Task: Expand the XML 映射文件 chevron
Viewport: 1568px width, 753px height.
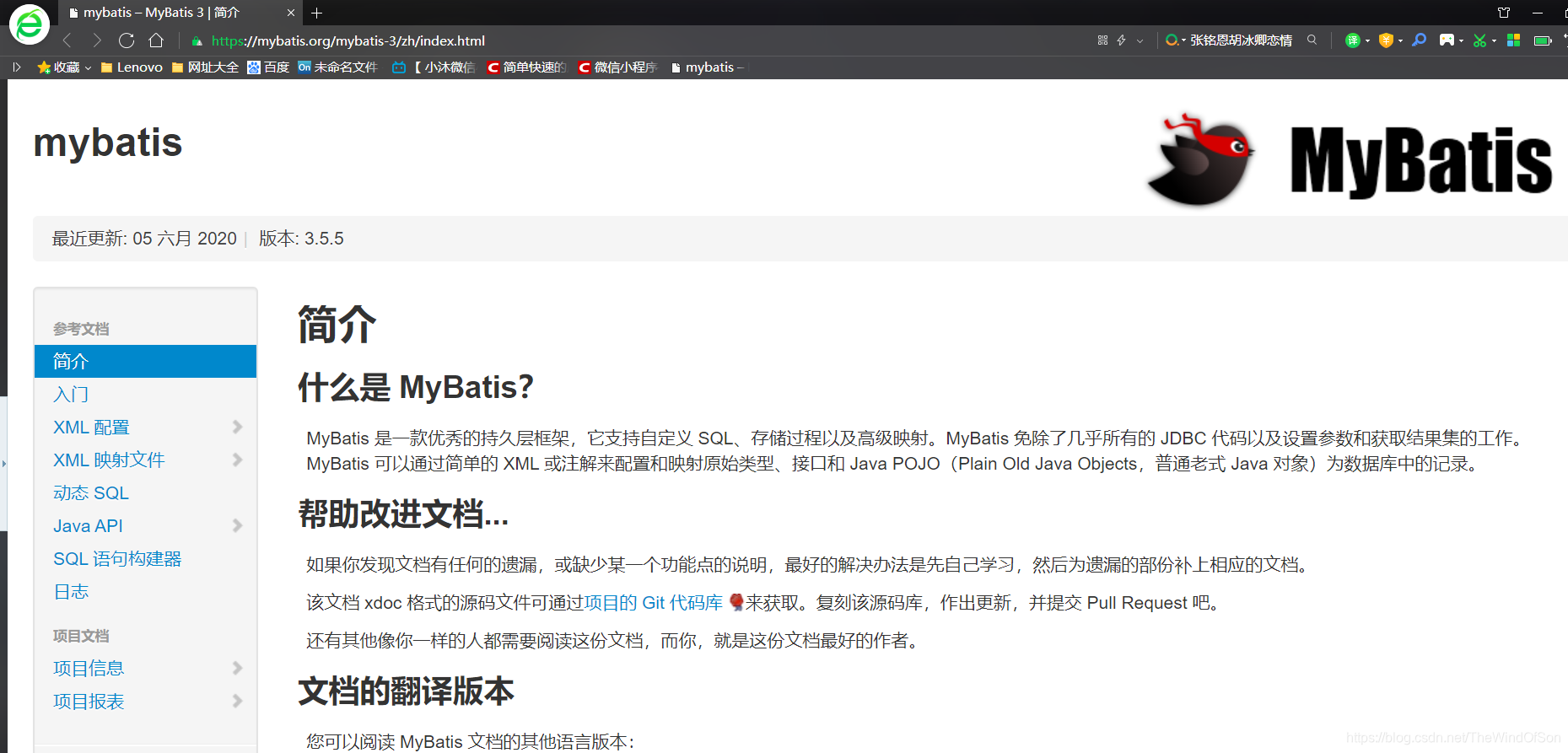Action: click(x=237, y=460)
